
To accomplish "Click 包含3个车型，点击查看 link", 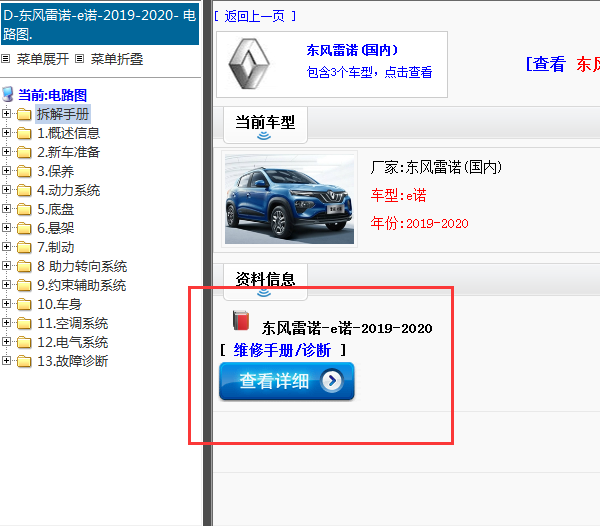I will point(369,72).
